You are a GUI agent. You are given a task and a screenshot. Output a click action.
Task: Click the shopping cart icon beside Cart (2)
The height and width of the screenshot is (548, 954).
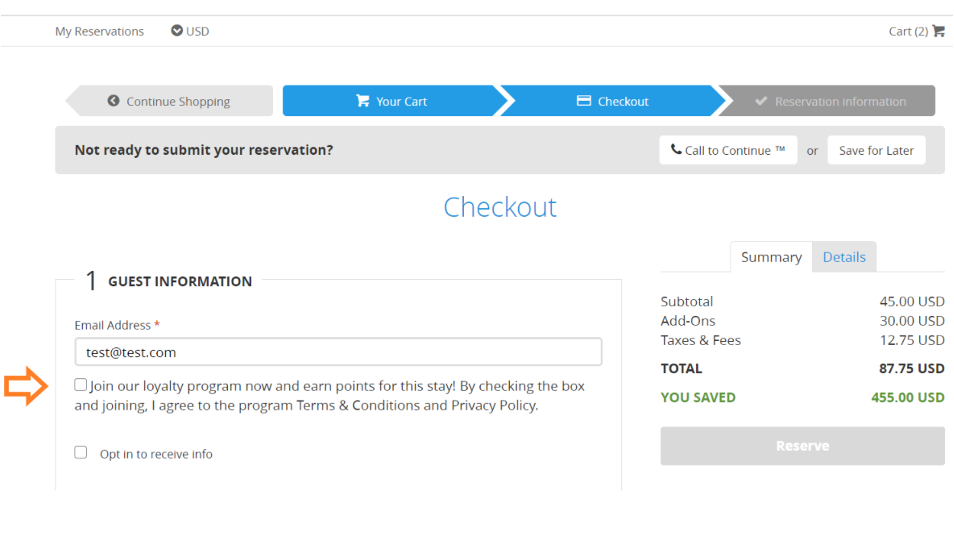(x=938, y=31)
